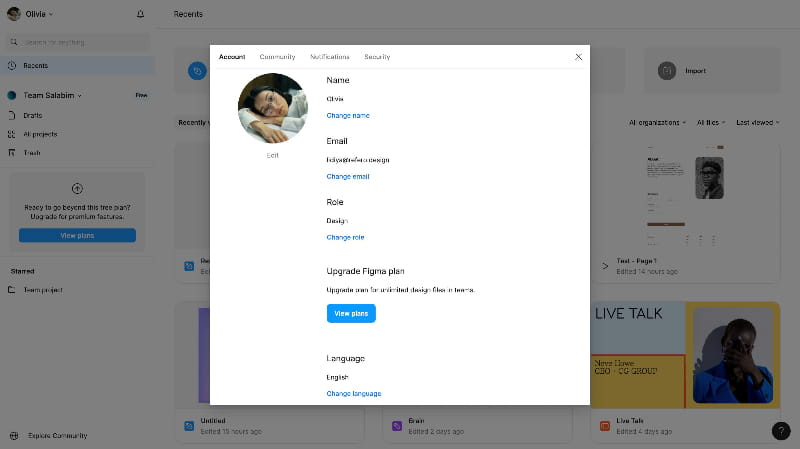
Task: Click sidebar View plans button
Action: (x=77, y=235)
